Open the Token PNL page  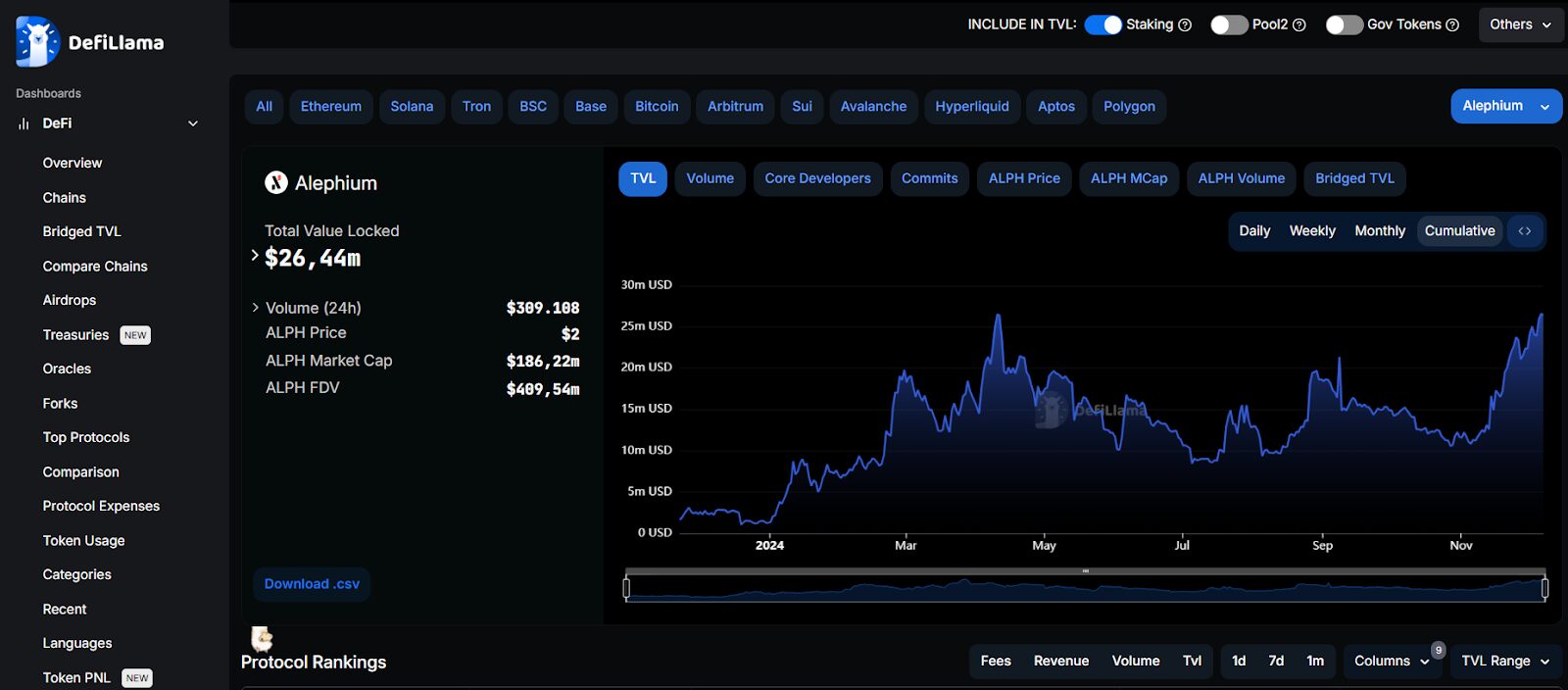pos(76,678)
